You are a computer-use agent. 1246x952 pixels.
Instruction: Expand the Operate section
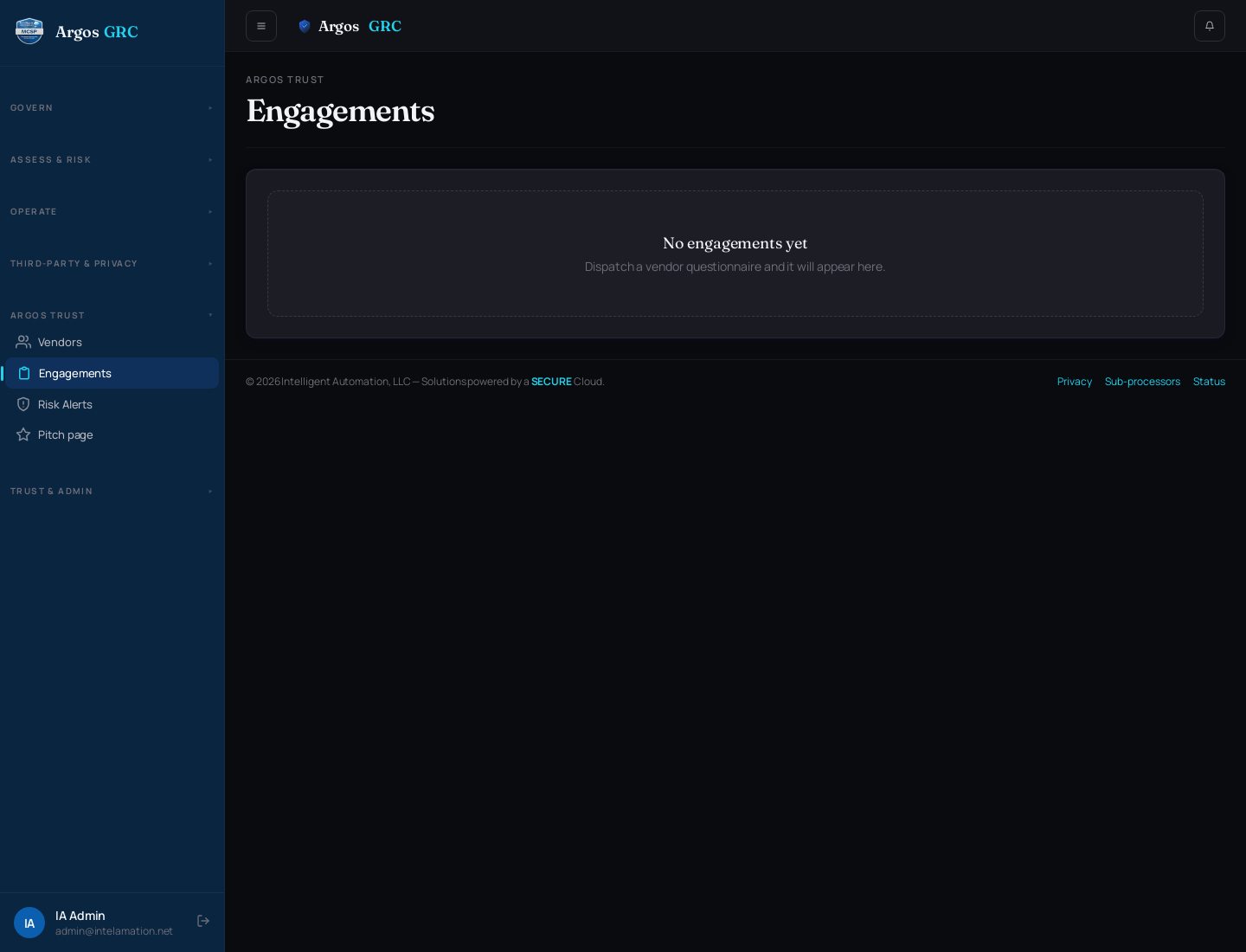[x=112, y=212]
